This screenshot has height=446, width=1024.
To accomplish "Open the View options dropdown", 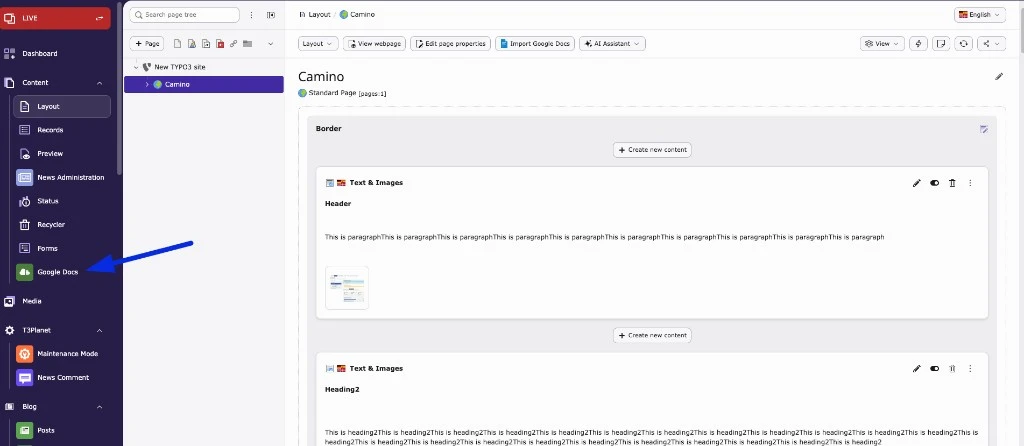I will pos(882,44).
